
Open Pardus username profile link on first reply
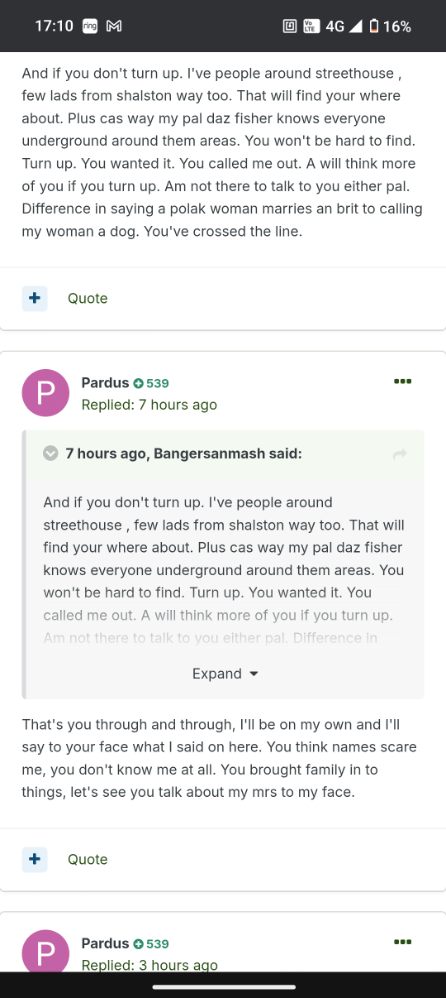105,383
